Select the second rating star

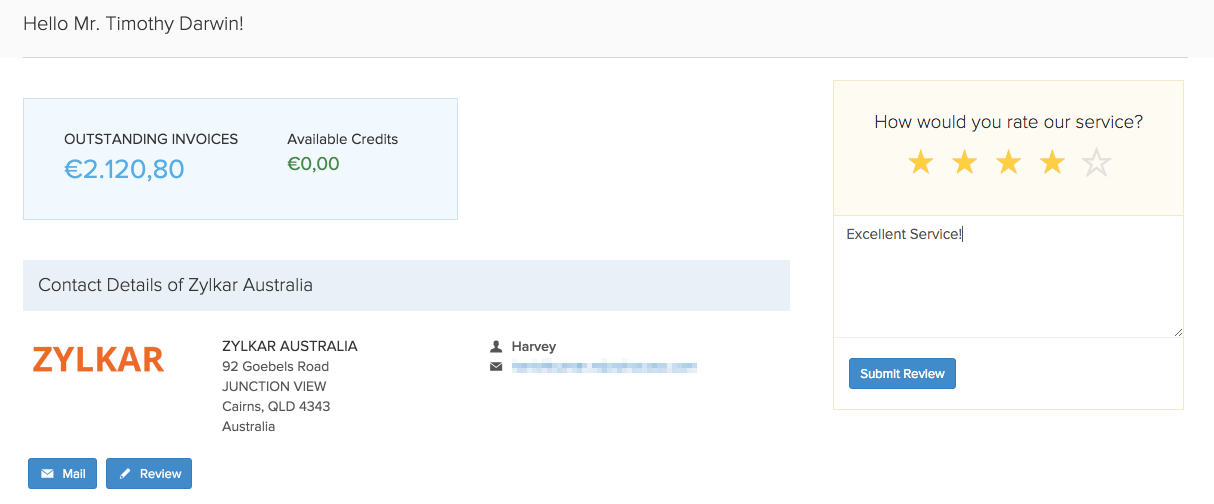tap(964, 162)
